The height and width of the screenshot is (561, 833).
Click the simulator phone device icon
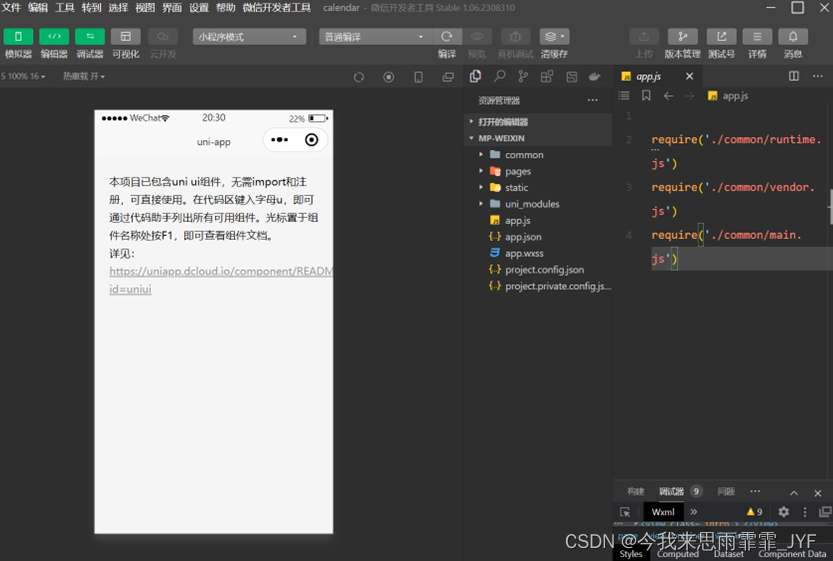click(419, 77)
